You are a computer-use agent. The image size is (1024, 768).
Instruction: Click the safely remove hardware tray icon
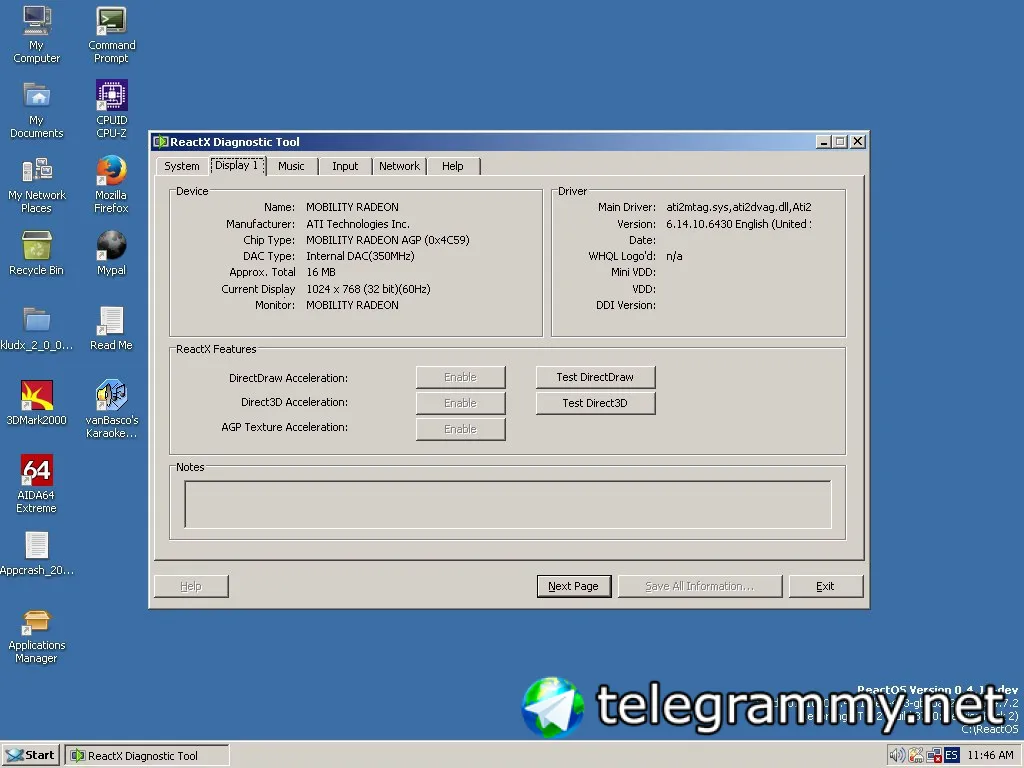tap(916, 756)
